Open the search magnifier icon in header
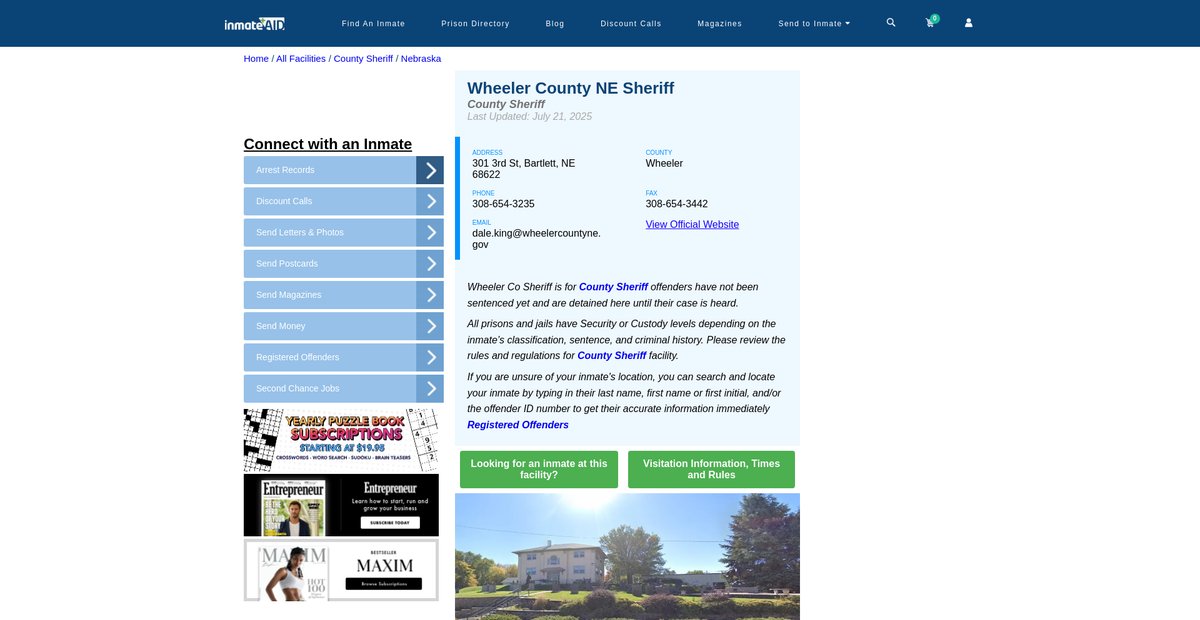This screenshot has height=620, width=1200. tap(891, 22)
